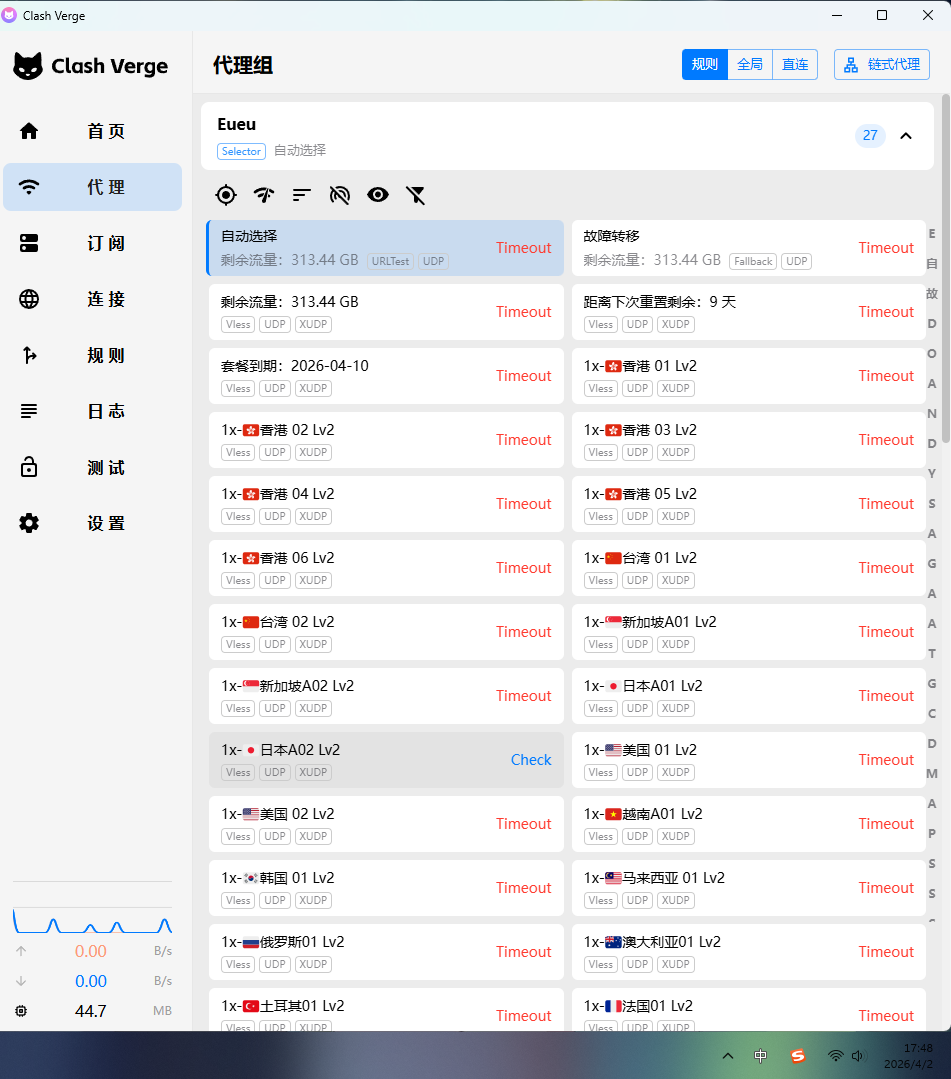Toggle the eye display mode icon
The width and height of the screenshot is (951, 1079).
tap(378, 195)
